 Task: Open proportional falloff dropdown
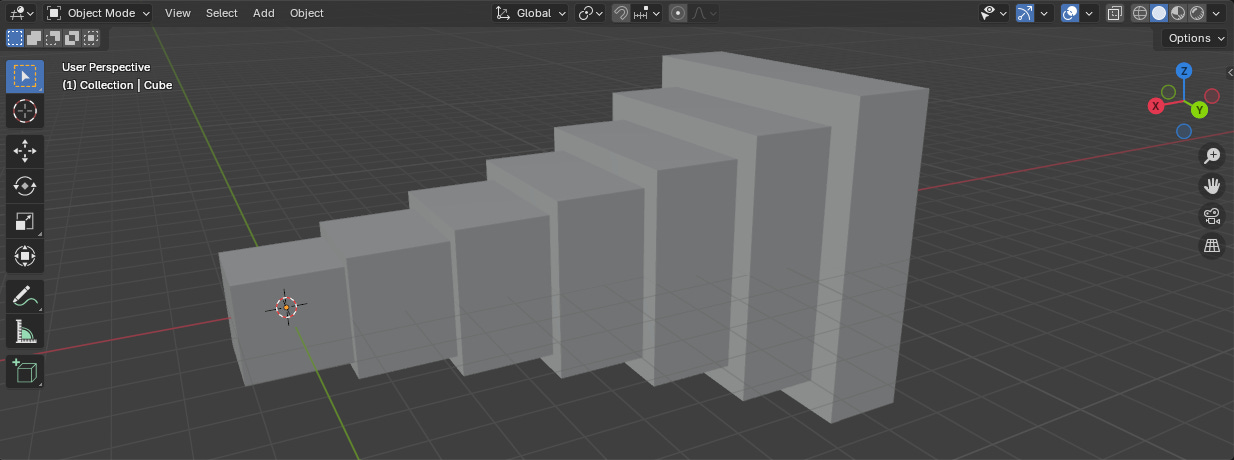point(704,13)
